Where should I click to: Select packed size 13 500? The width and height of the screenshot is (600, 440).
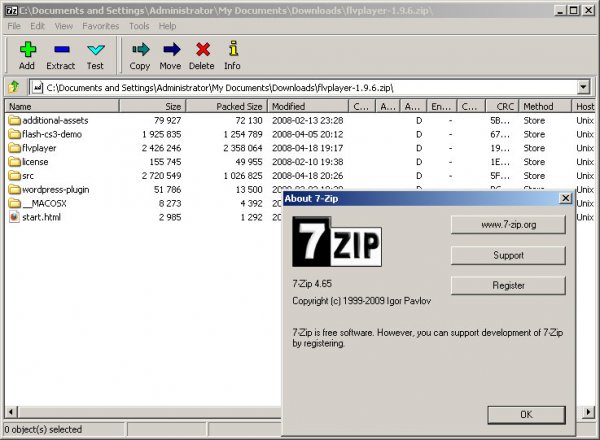click(x=249, y=189)
